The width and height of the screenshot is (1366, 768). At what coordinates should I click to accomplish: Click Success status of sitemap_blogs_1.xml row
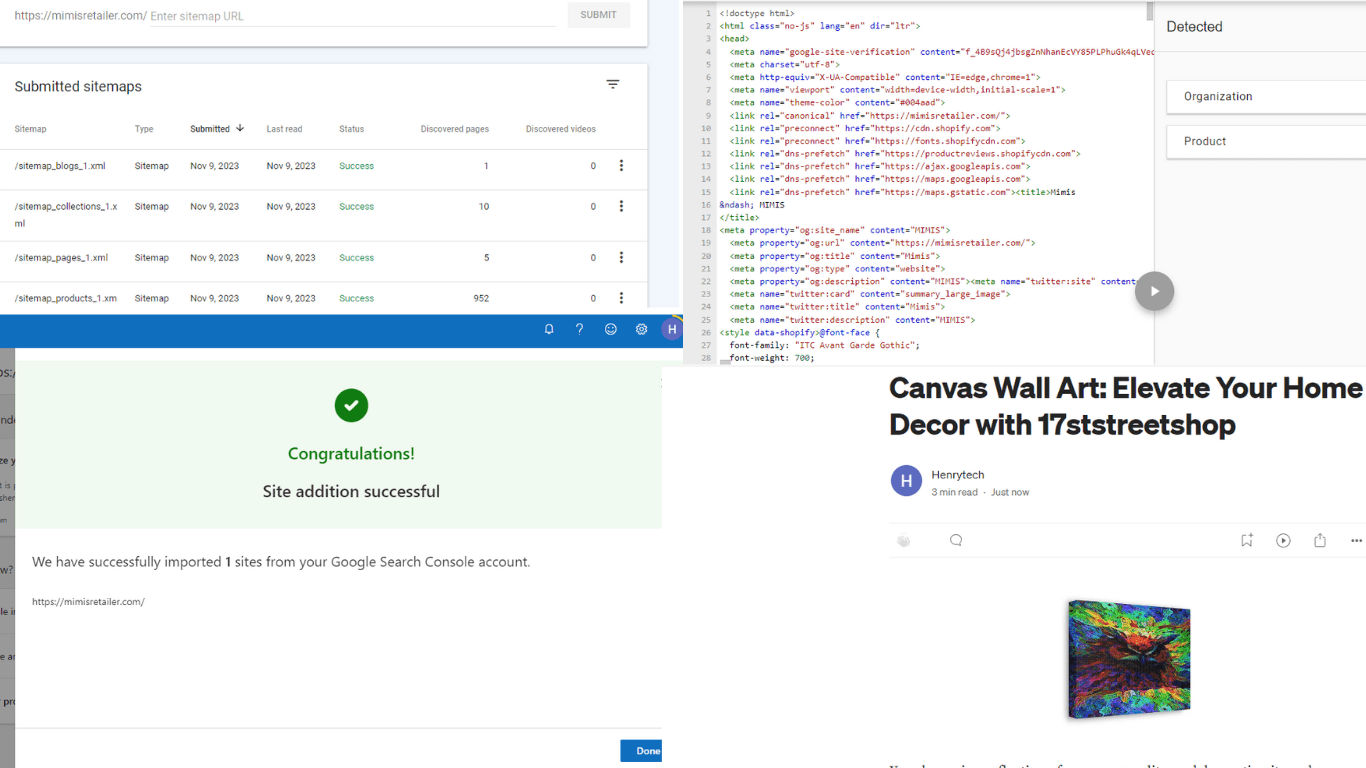pos(356,166)
